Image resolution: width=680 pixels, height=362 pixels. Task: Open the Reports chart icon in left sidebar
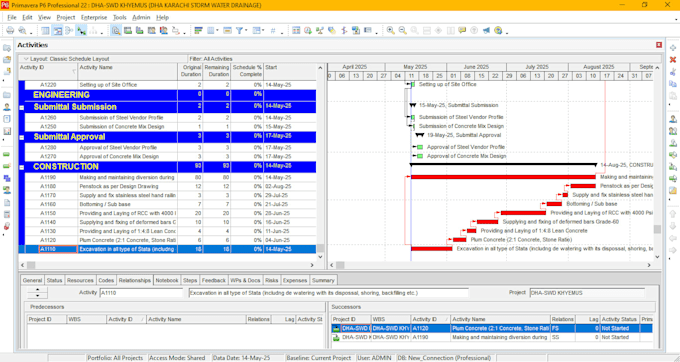point(7,131)
